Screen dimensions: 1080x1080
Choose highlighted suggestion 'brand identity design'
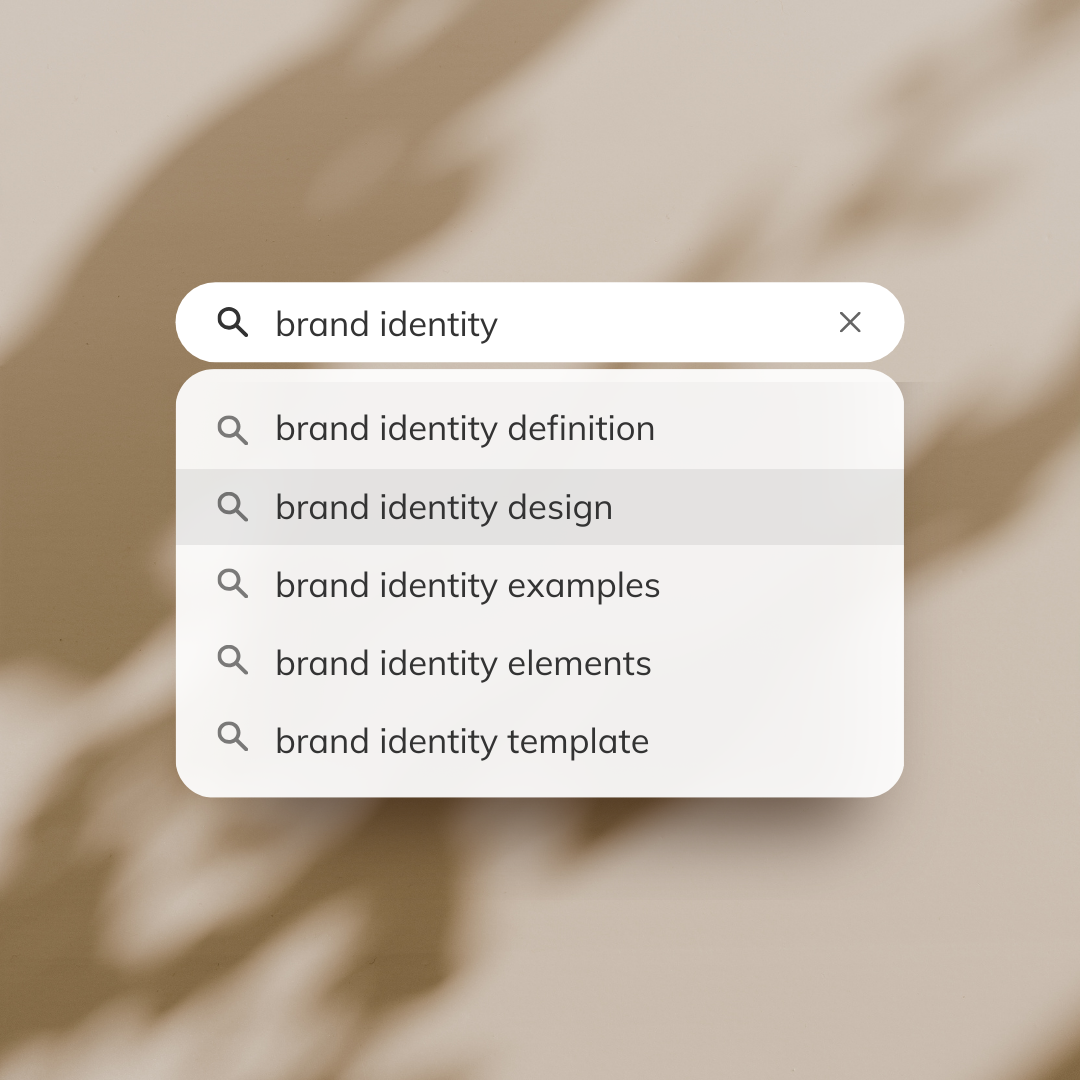tap(540, 507)
